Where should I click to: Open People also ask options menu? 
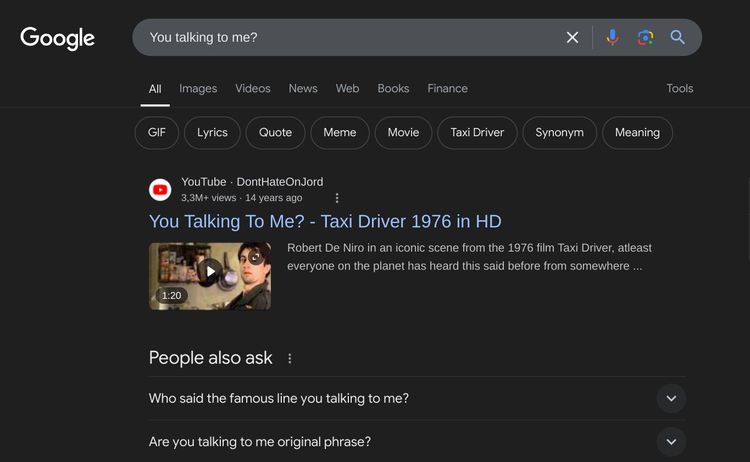(290, 358)
